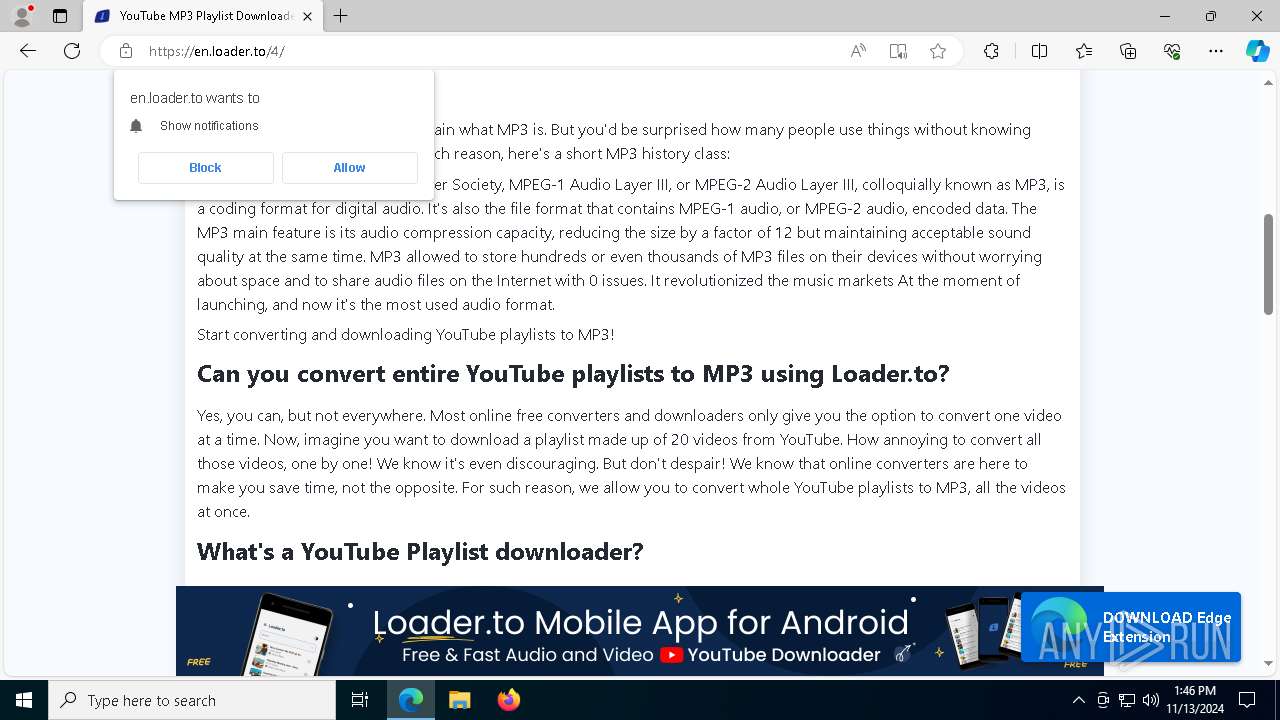1280x720 pixels.
Task: Click taskbar search box
Action: pos(191,700)
